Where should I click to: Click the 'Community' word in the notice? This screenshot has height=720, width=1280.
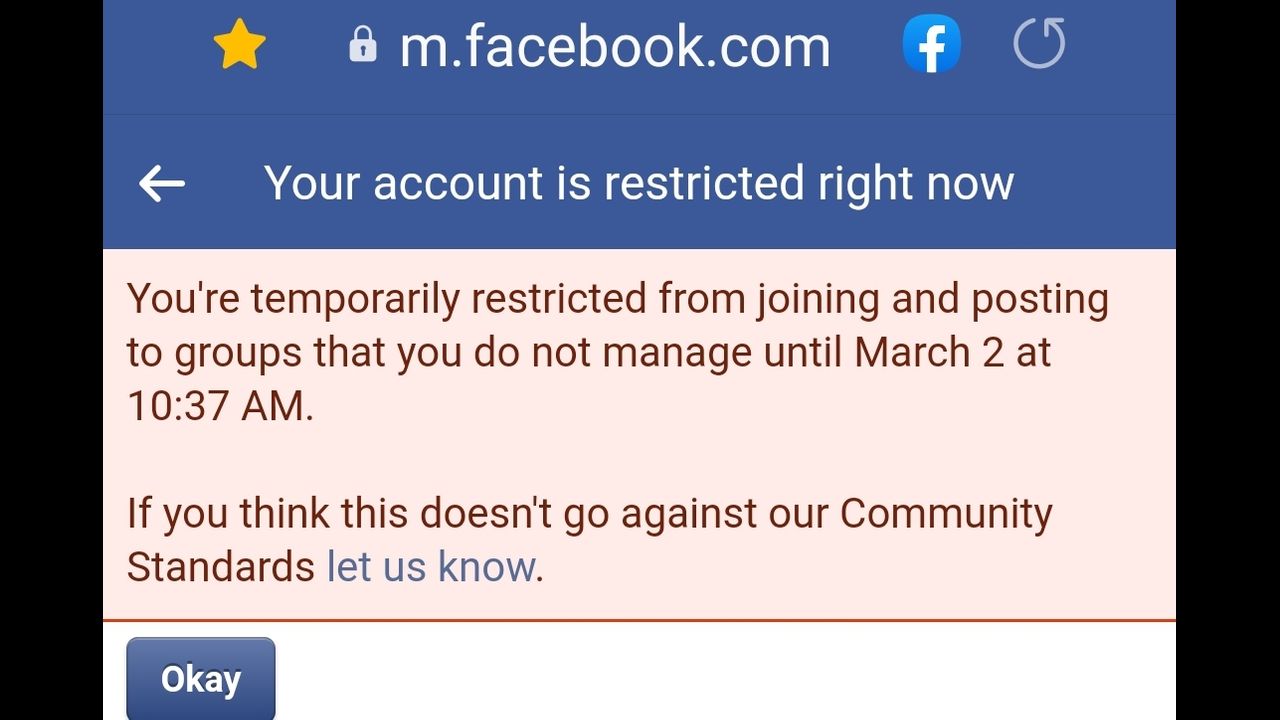pos(946,514)
